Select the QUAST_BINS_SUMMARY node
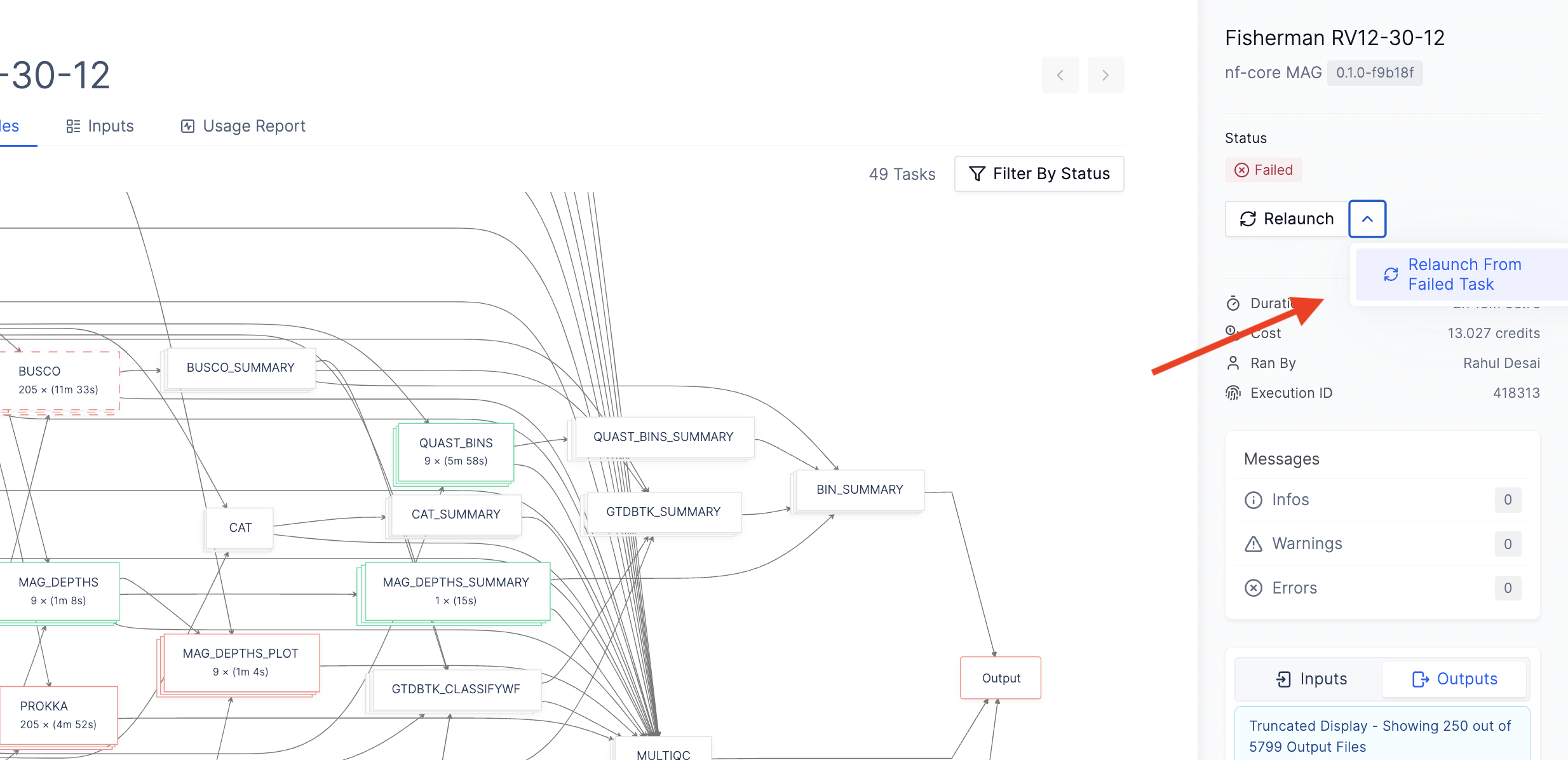 (663, 437)
